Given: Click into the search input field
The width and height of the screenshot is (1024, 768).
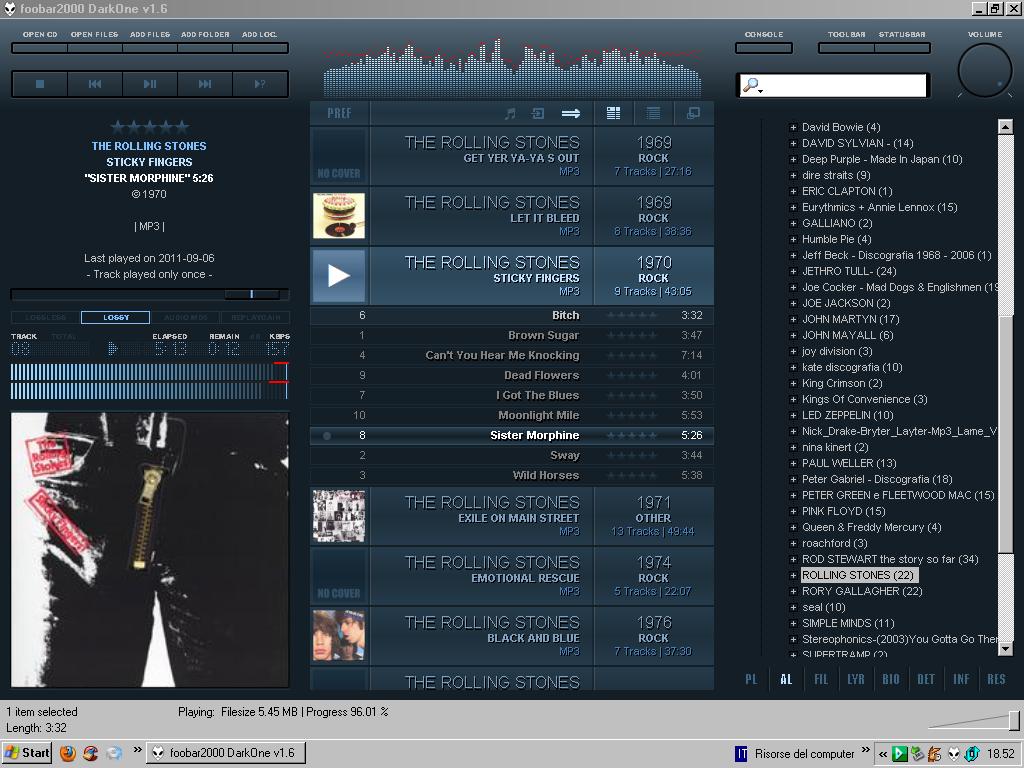Looking at the screenshot, I should coord(845,86).
